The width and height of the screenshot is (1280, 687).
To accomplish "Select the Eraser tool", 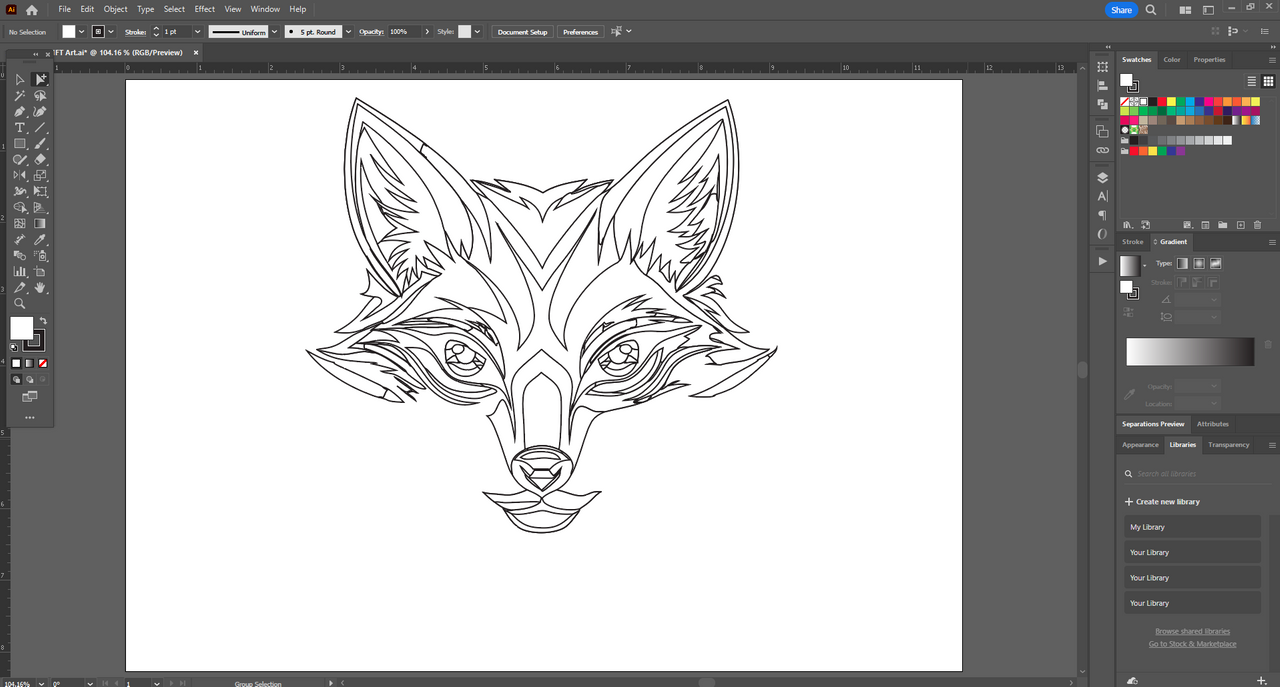I will (x=40, y=160).
